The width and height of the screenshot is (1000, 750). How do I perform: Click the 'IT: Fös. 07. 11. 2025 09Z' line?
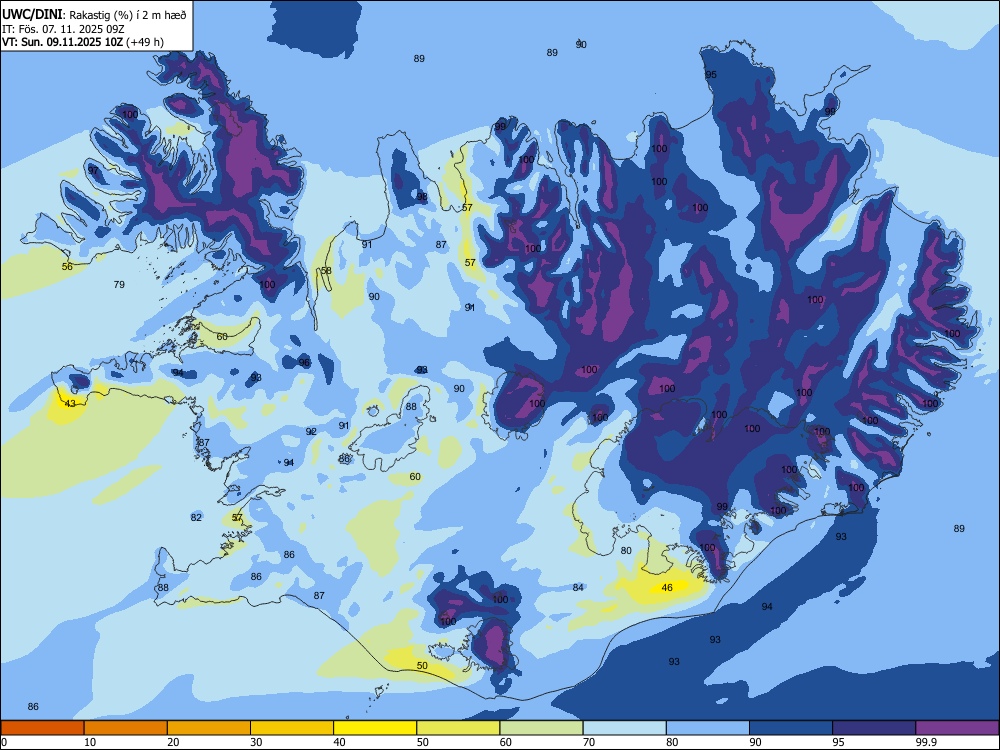pos(63,29)
